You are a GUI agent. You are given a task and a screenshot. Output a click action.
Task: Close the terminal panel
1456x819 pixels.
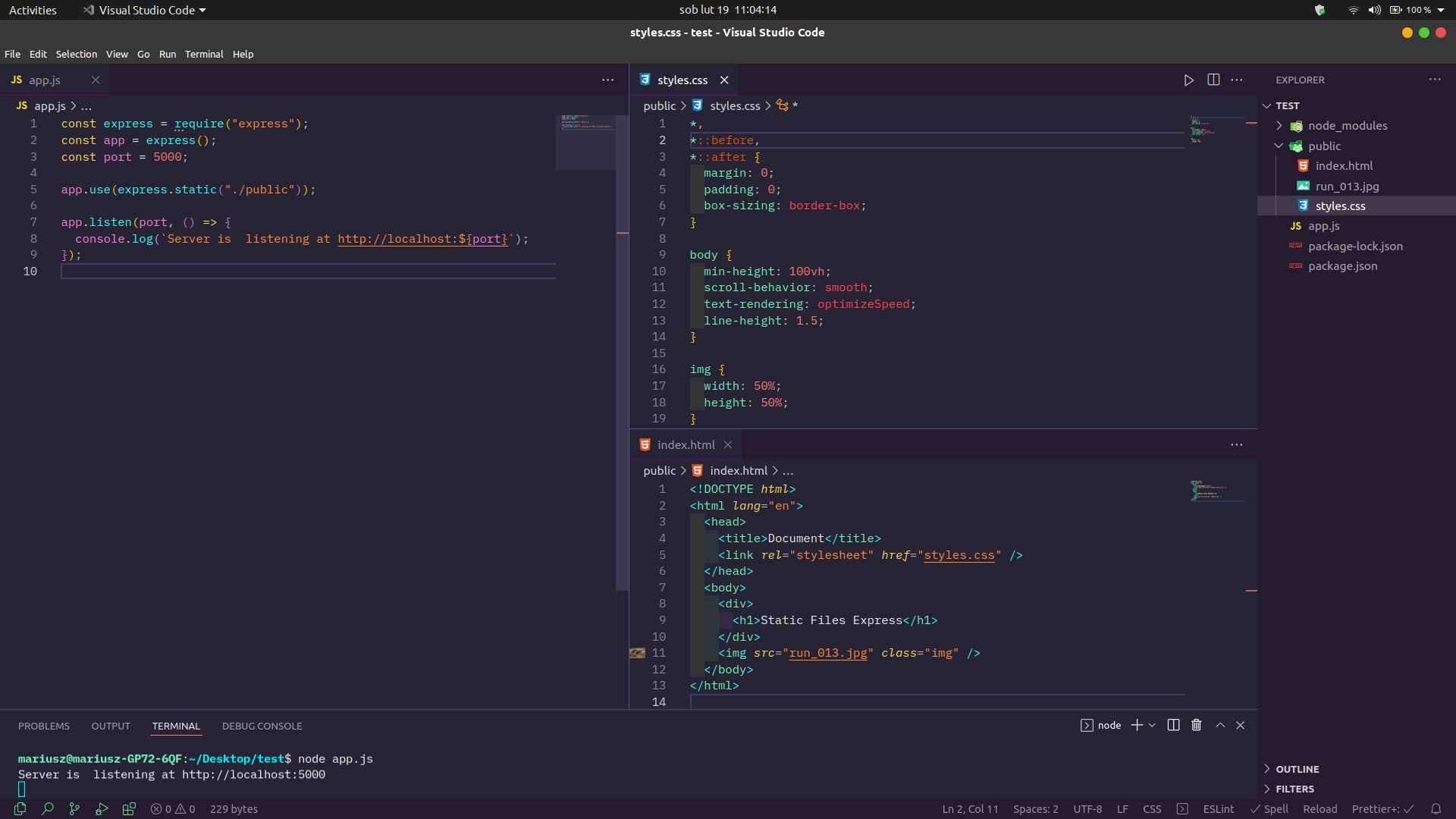[x=1241, y=725]
